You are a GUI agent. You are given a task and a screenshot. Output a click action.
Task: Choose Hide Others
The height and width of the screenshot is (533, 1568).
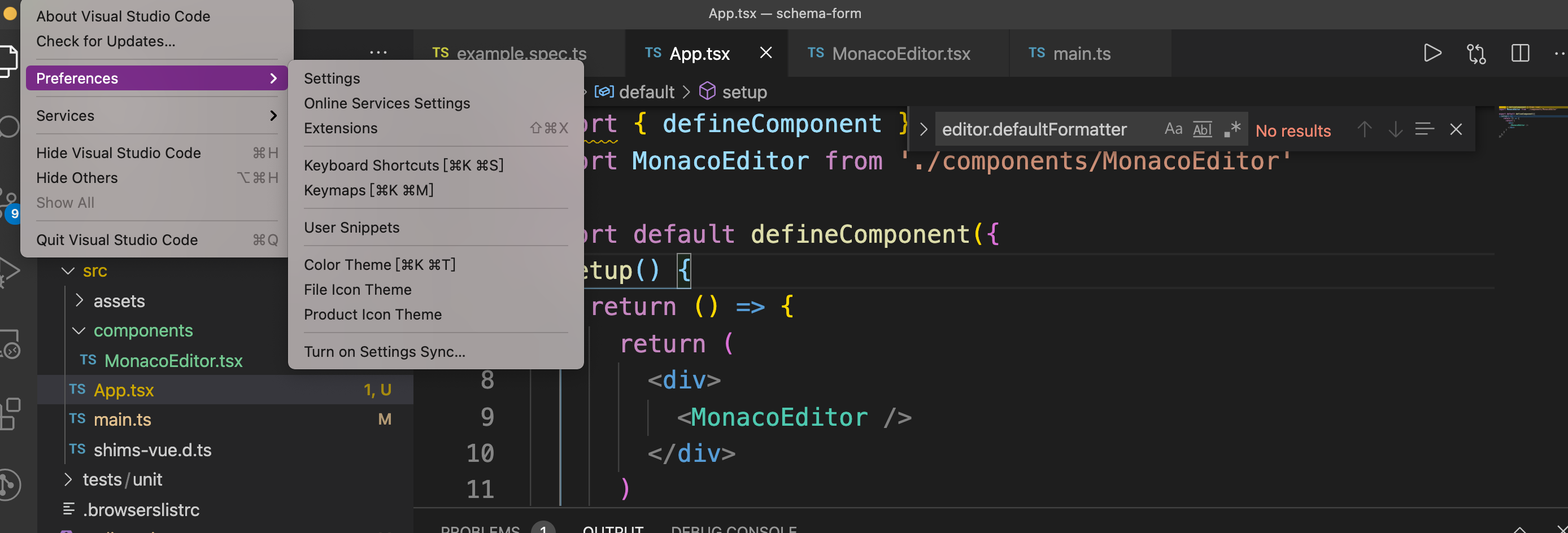(157, 178)
